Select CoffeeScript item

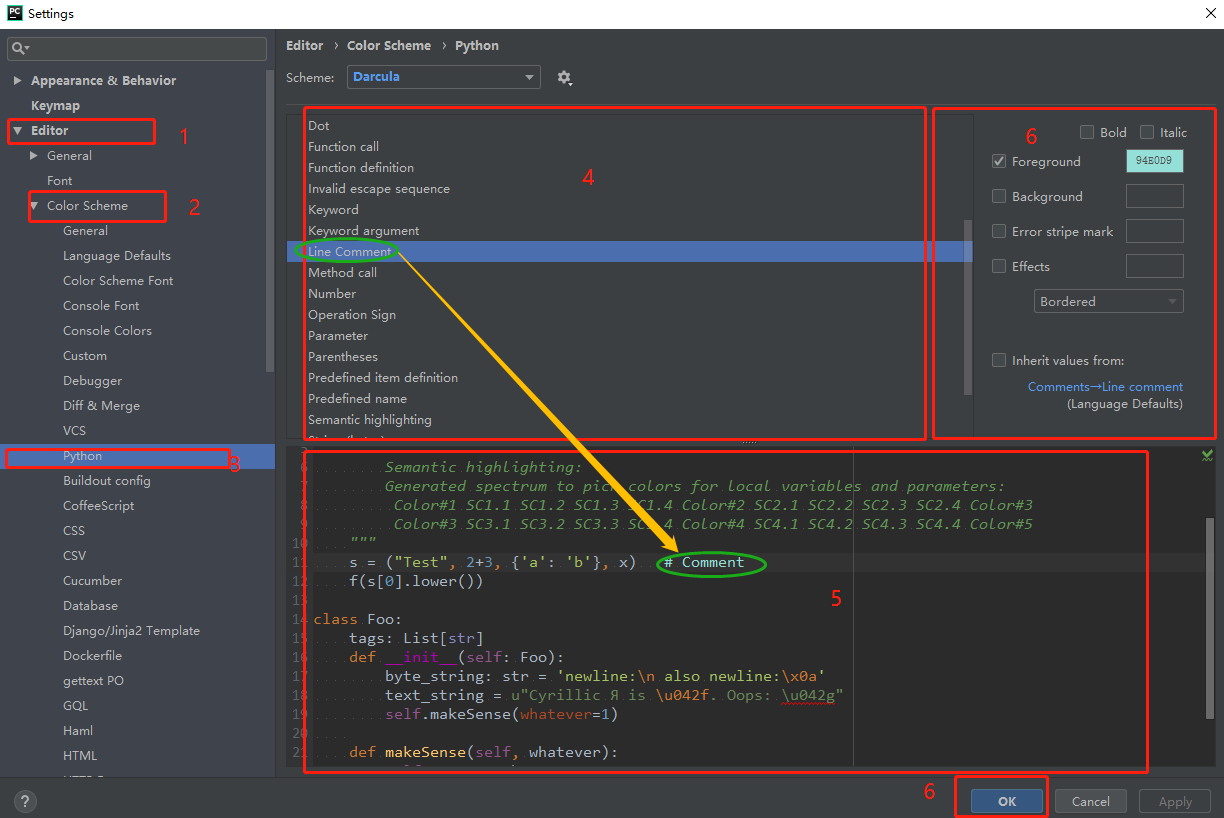(x=98, y=505)
